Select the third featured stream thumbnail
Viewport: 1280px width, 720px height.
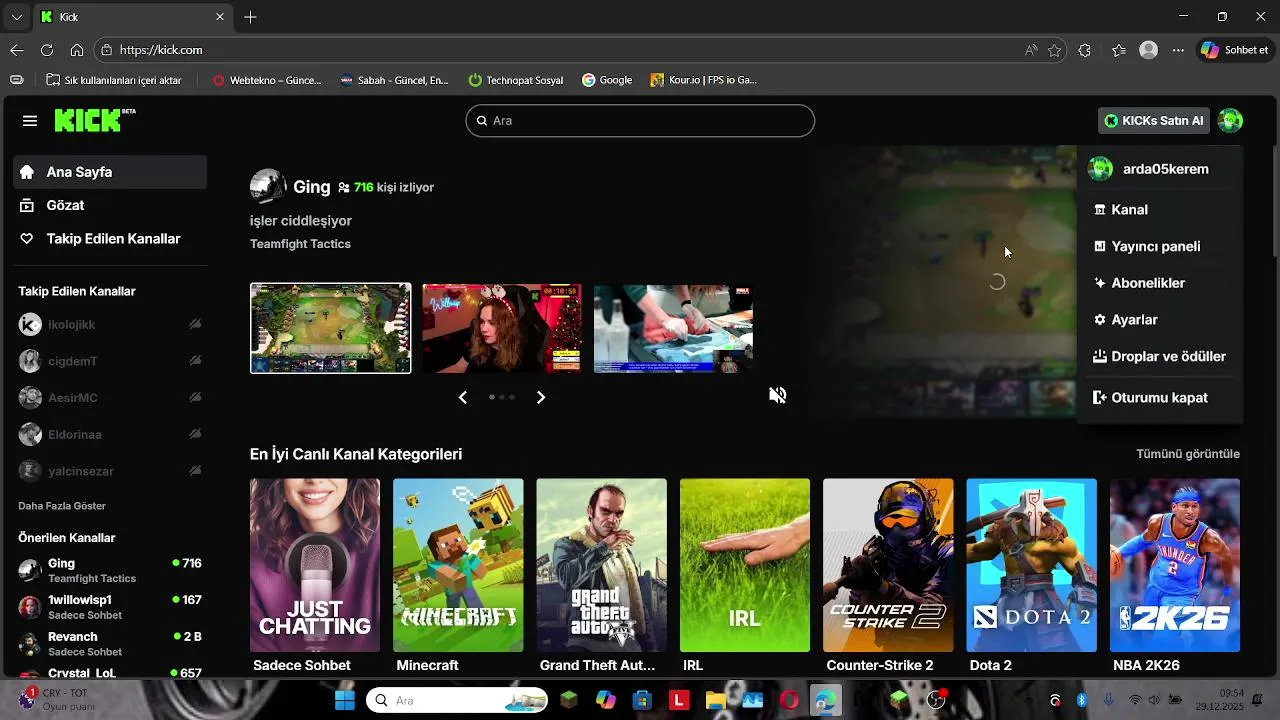click(x=673, y=328)
